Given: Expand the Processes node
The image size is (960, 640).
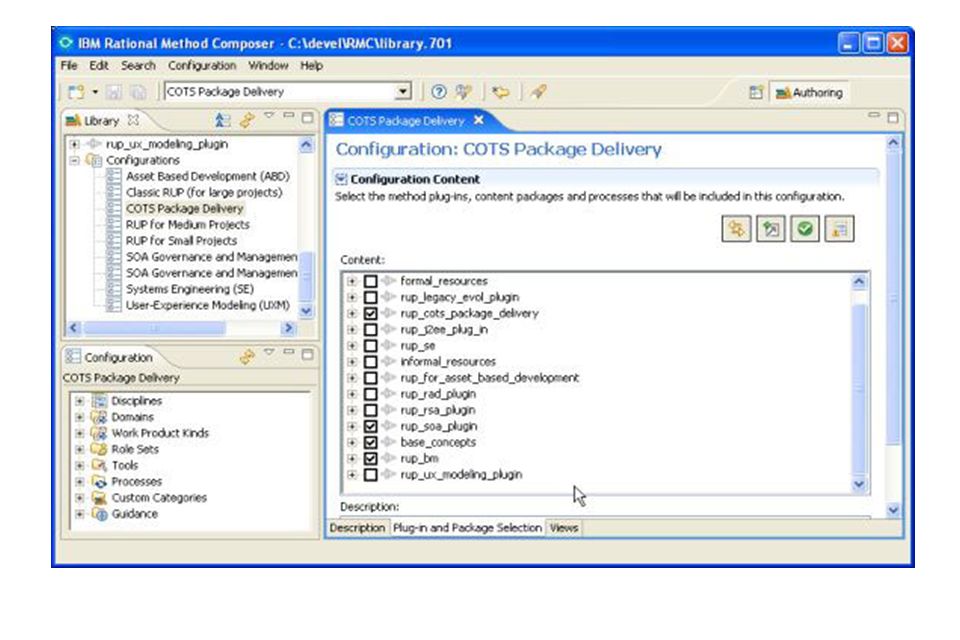Looking at the screenshot, I should (x=80, y=482).
